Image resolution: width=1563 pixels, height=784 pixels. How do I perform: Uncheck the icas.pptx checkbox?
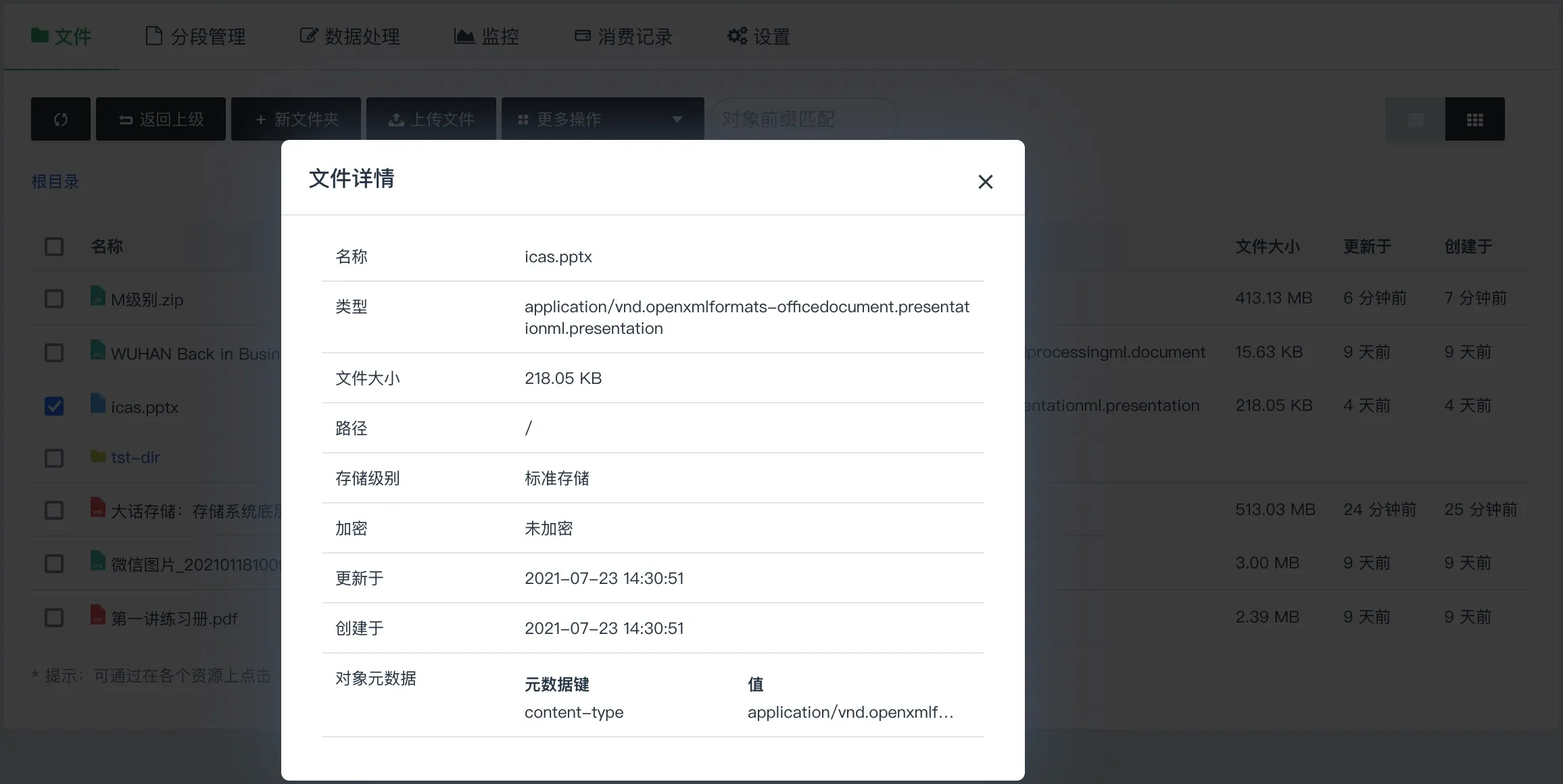[x=54, y=406]
